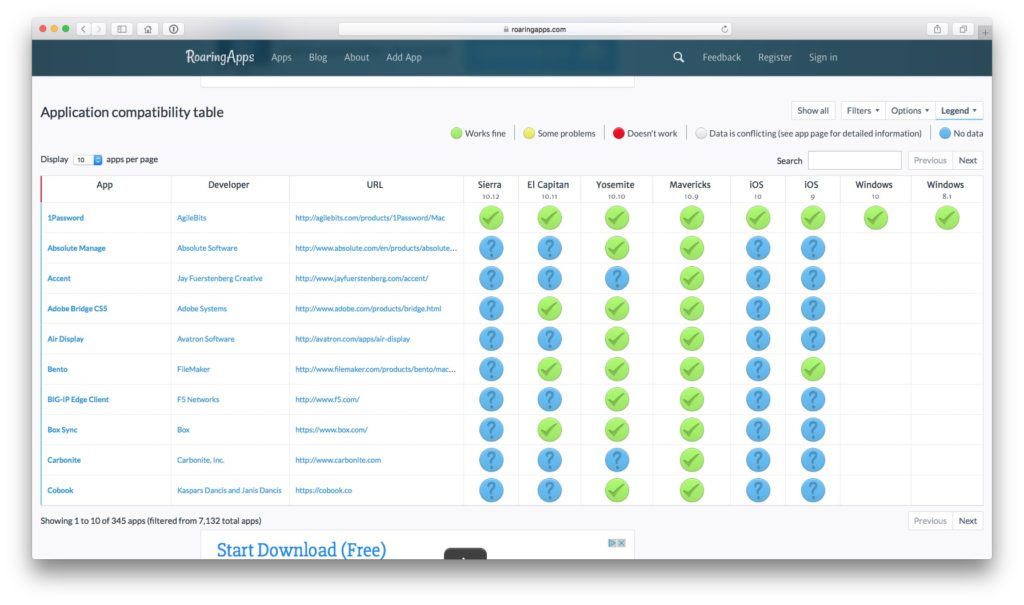Click the Safari address bar
Viewport: 1024px width, 605px height.
535,29
